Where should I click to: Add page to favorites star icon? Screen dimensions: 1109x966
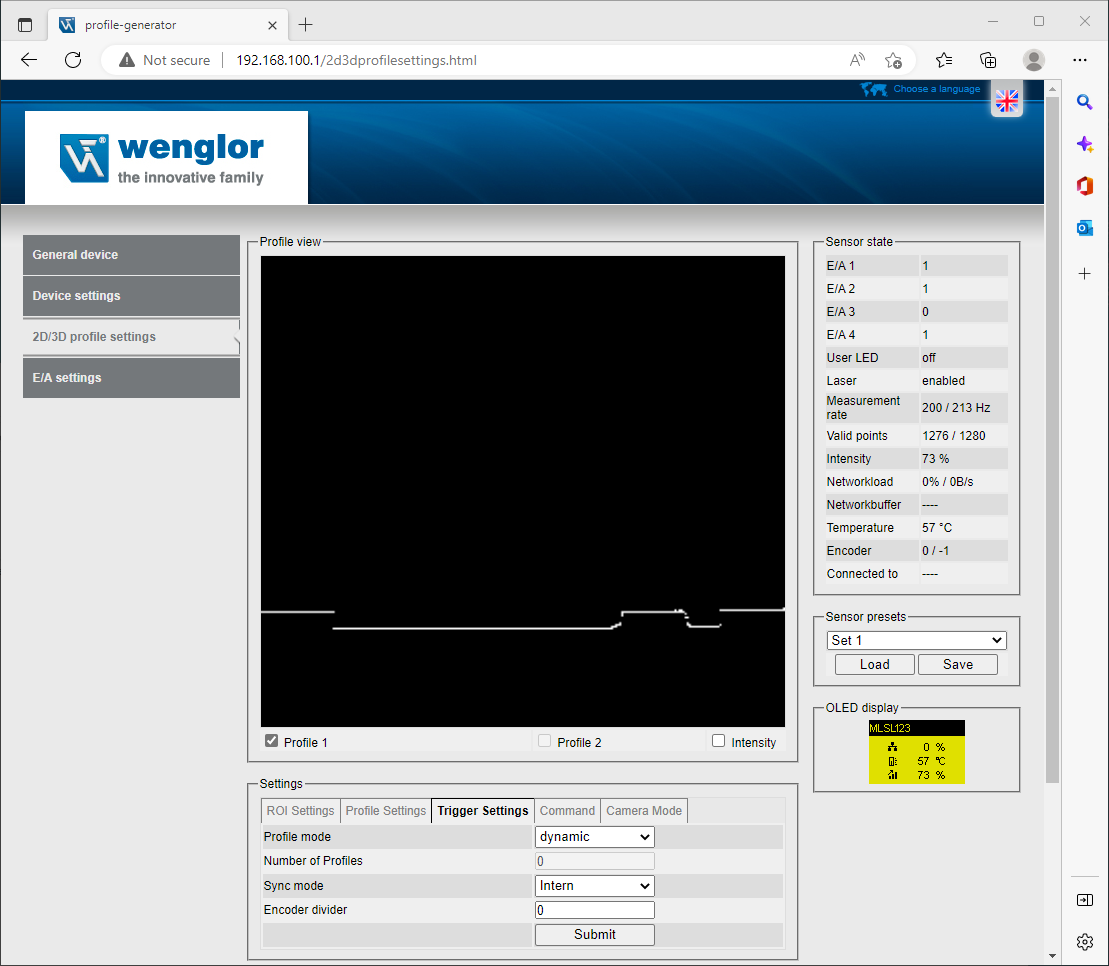(893, 60)
